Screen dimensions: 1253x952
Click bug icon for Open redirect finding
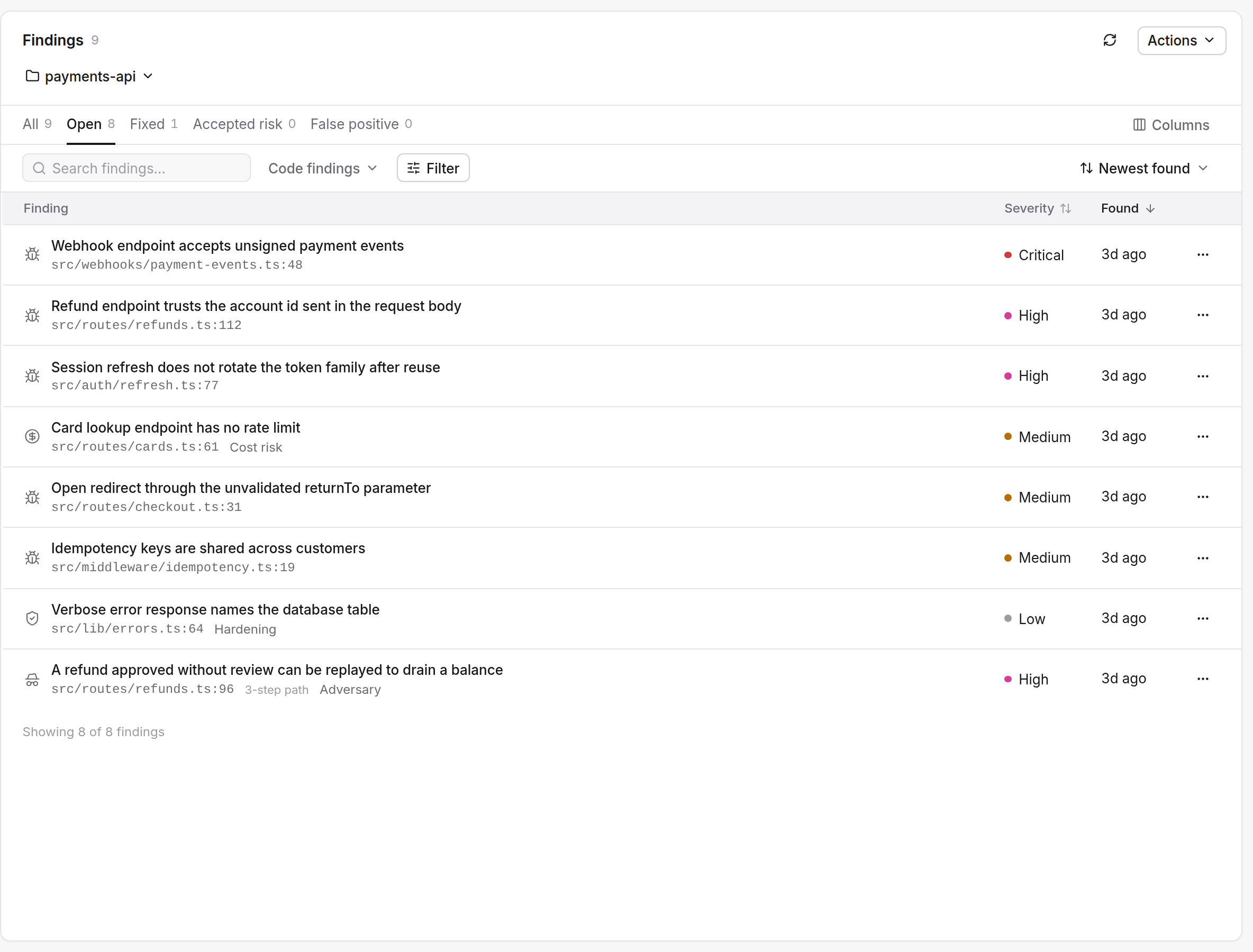[32, 497]
